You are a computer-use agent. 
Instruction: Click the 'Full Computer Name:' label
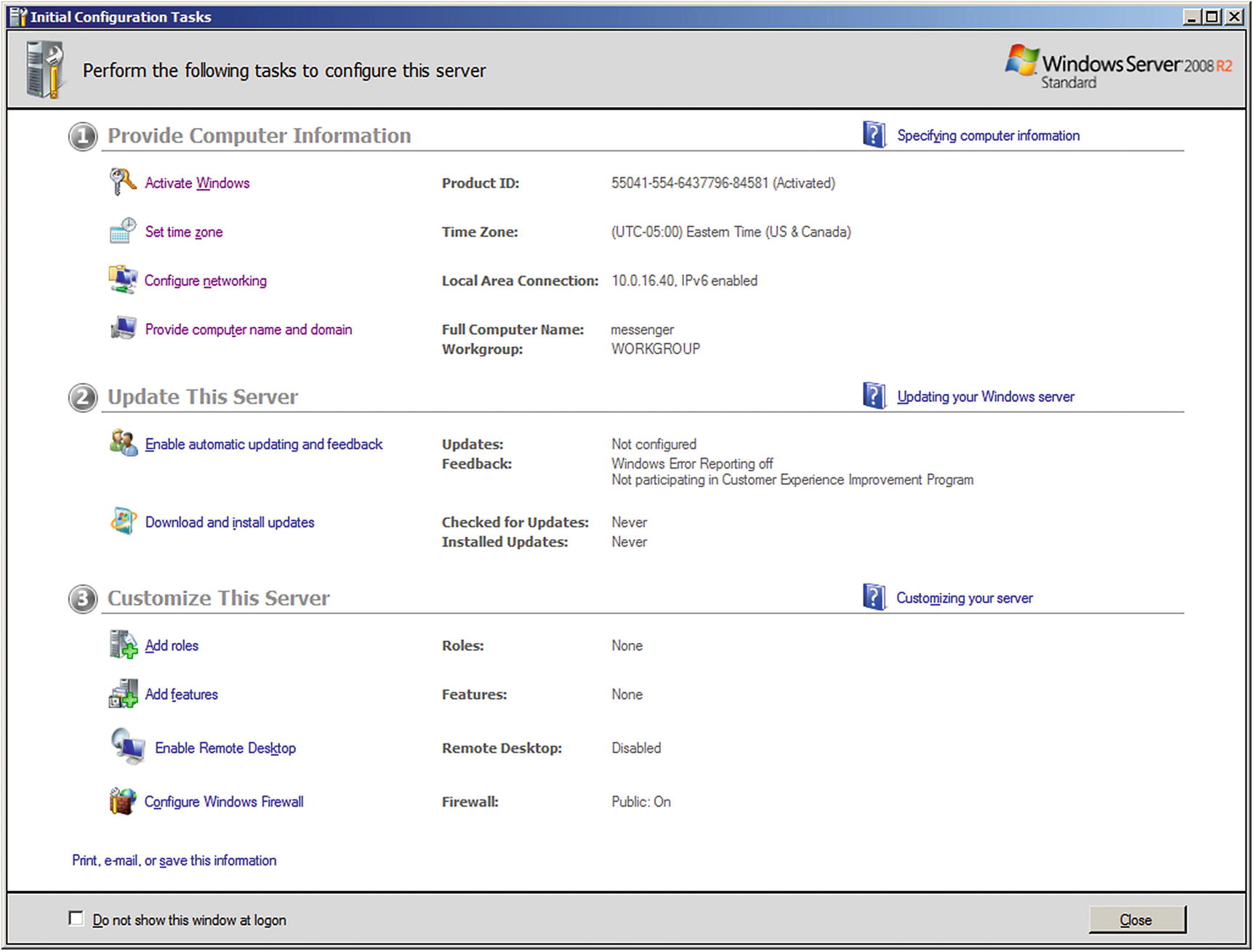tap(513, 329)
